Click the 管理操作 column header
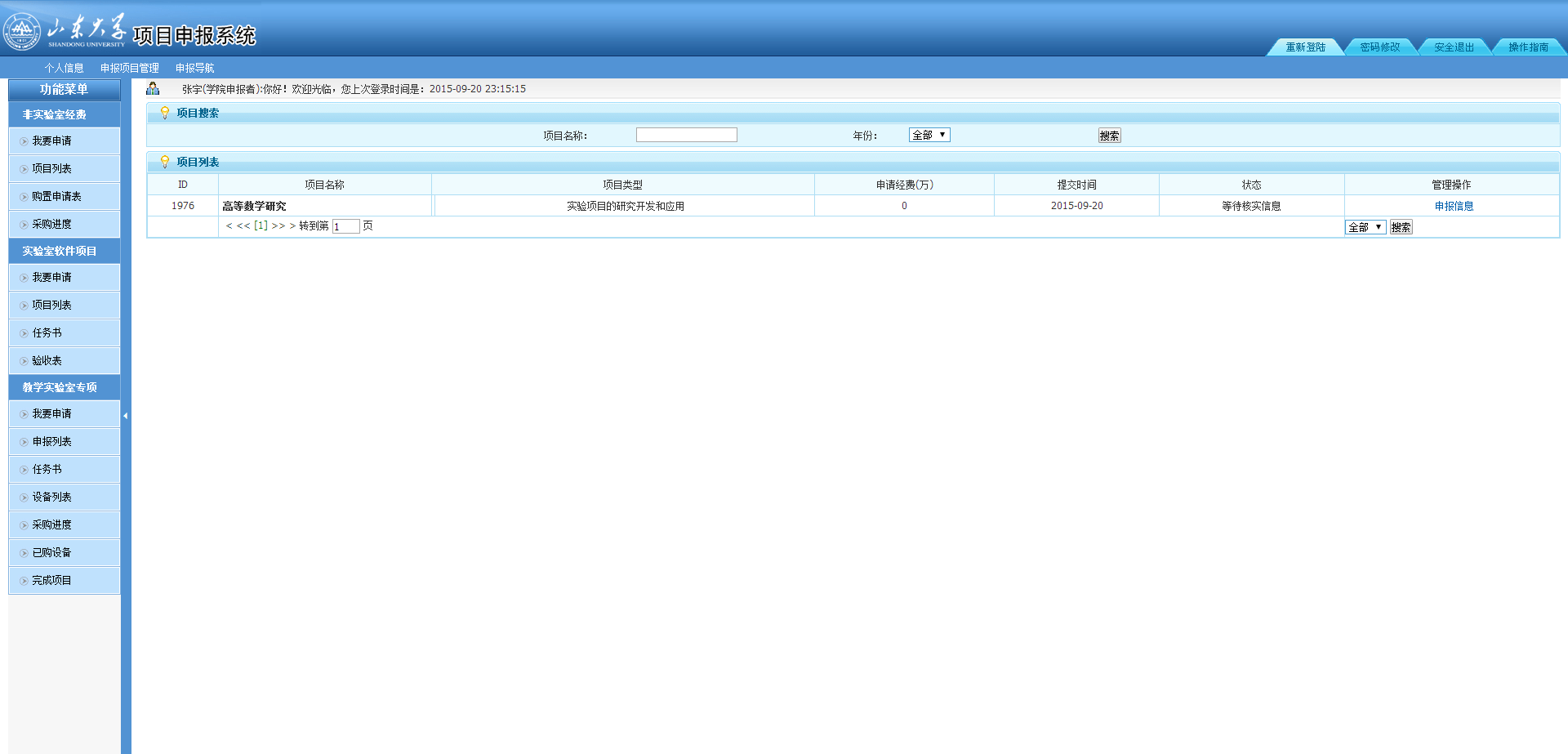The image size is (1568, 754). [1451, 185]
